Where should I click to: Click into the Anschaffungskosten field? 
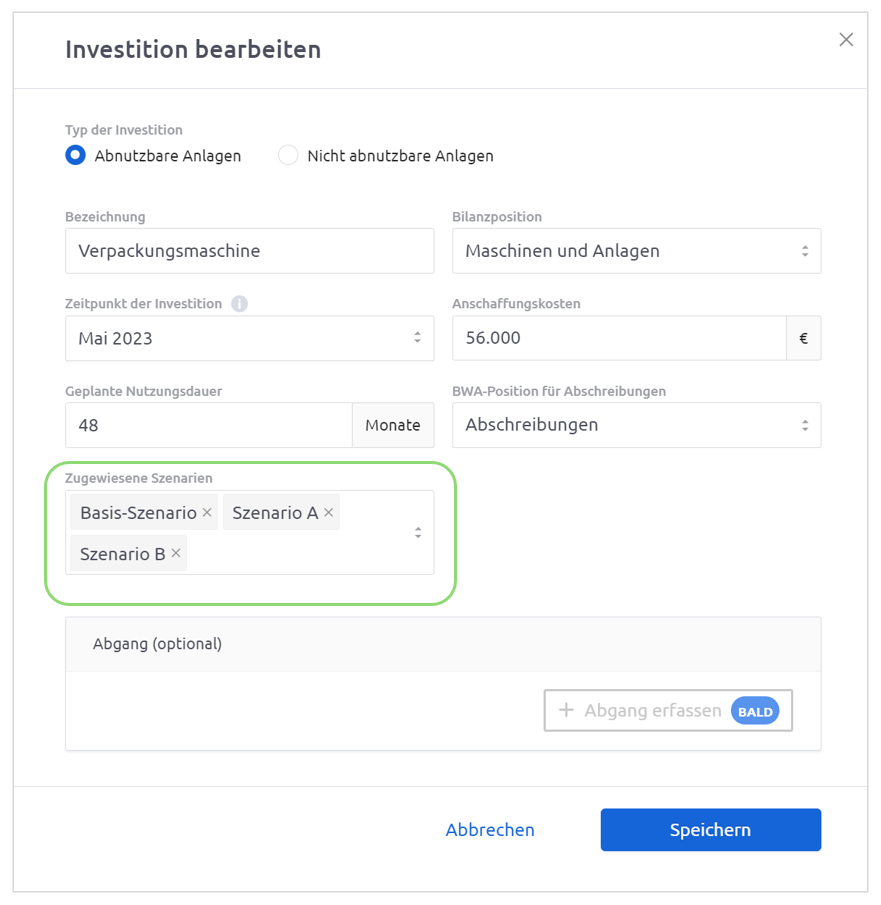point(619,338)
